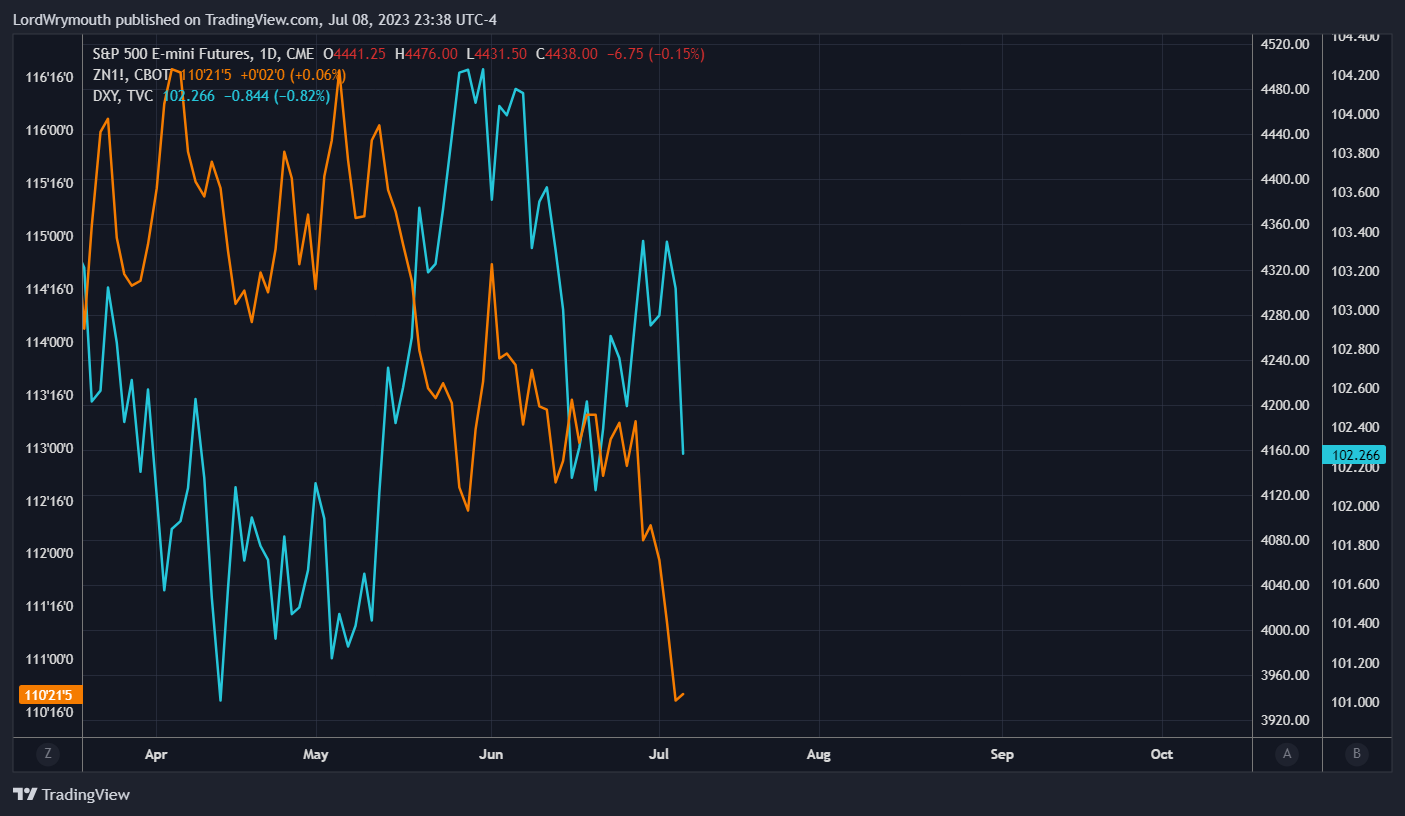Click the ZN1! change +0'02'0 (+0.06%)

[293, 75]
